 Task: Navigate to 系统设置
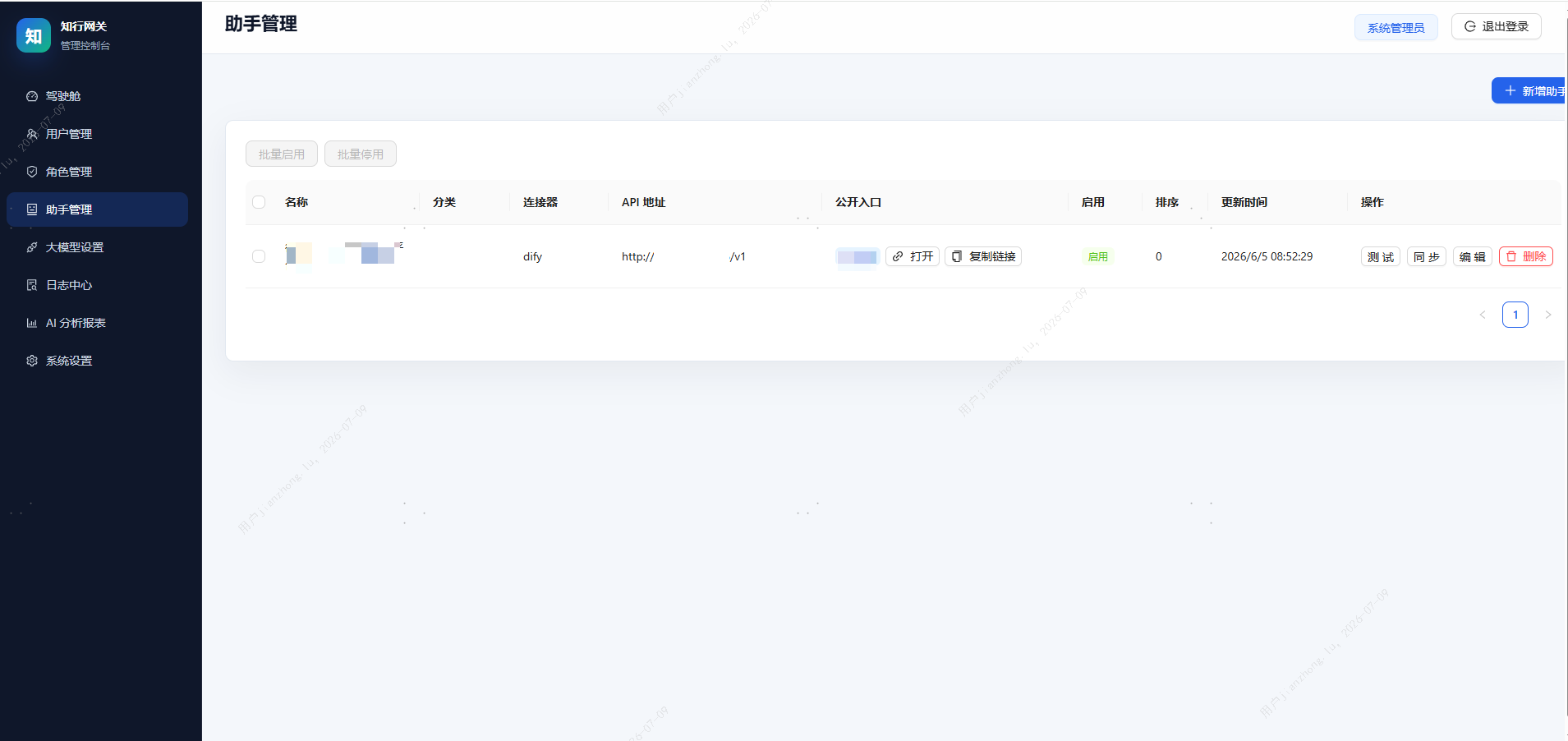[97, 361]
